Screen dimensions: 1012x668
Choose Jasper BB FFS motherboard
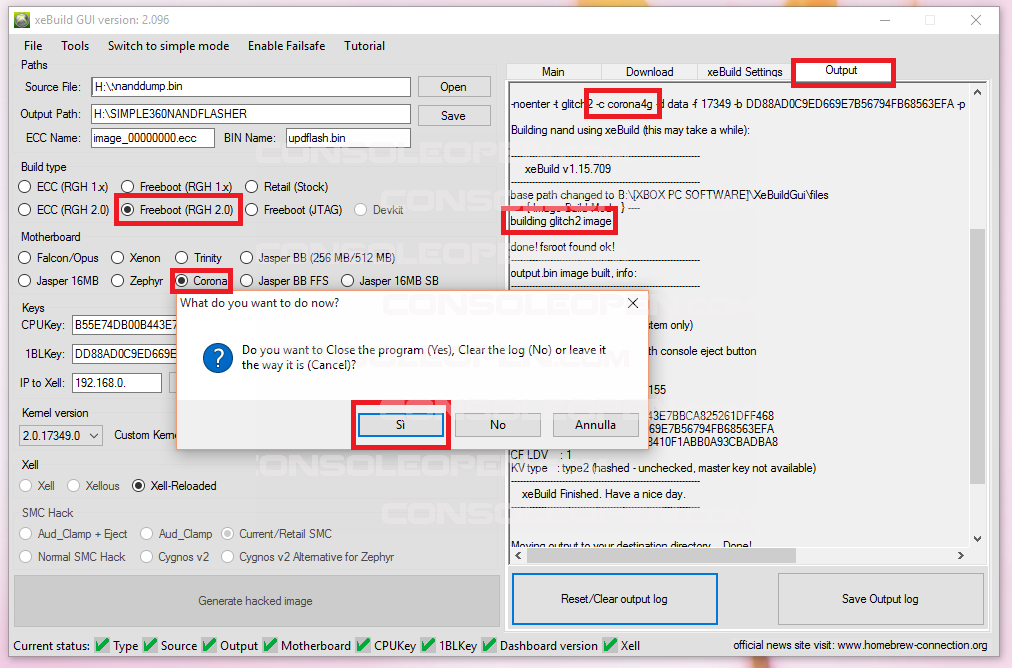point(247,281)
